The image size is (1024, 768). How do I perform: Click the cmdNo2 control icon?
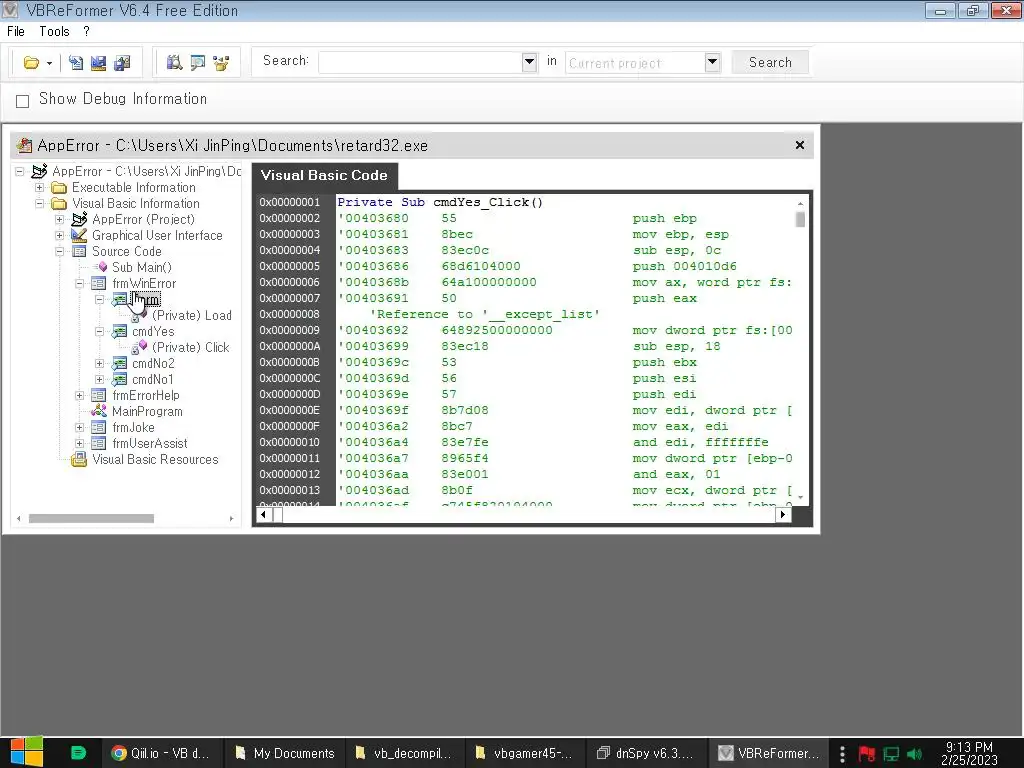click(x=120, y=364)
